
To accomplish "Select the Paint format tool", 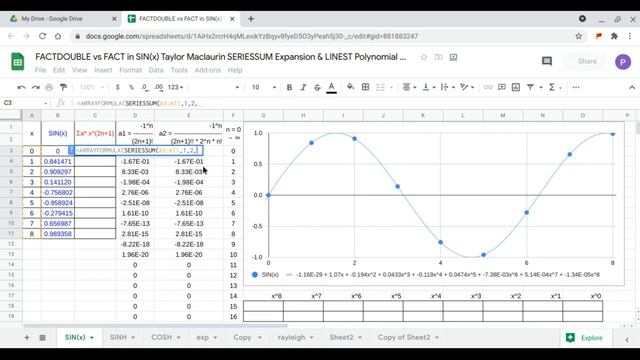I will (x=63, y=87).
